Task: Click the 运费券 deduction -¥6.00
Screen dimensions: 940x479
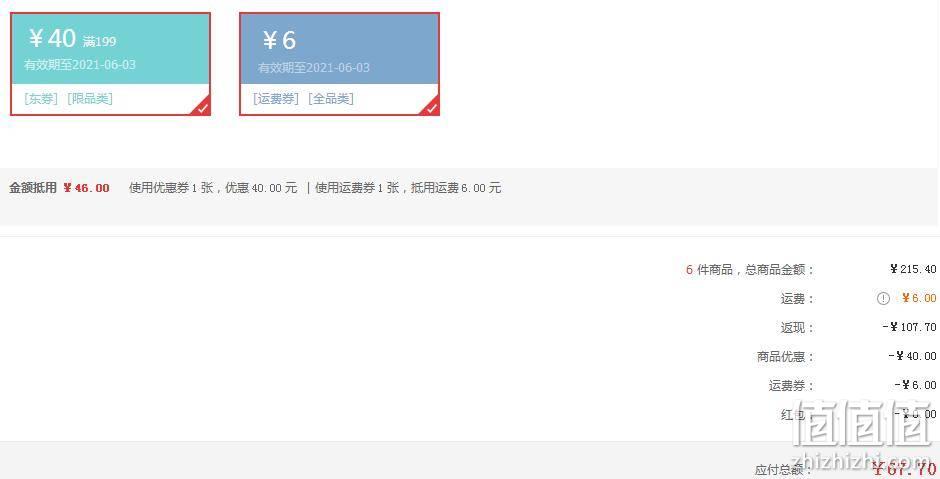Action: tap(915, 385)
